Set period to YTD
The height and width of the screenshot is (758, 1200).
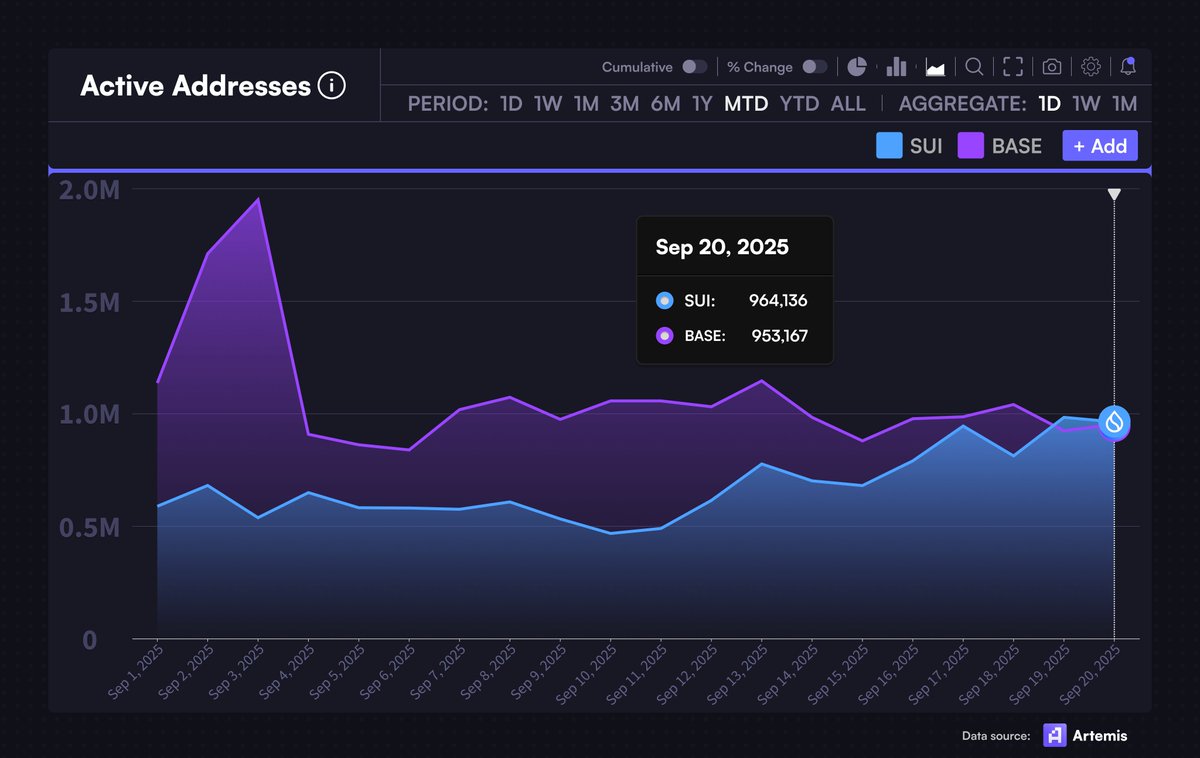coord(799,104)
